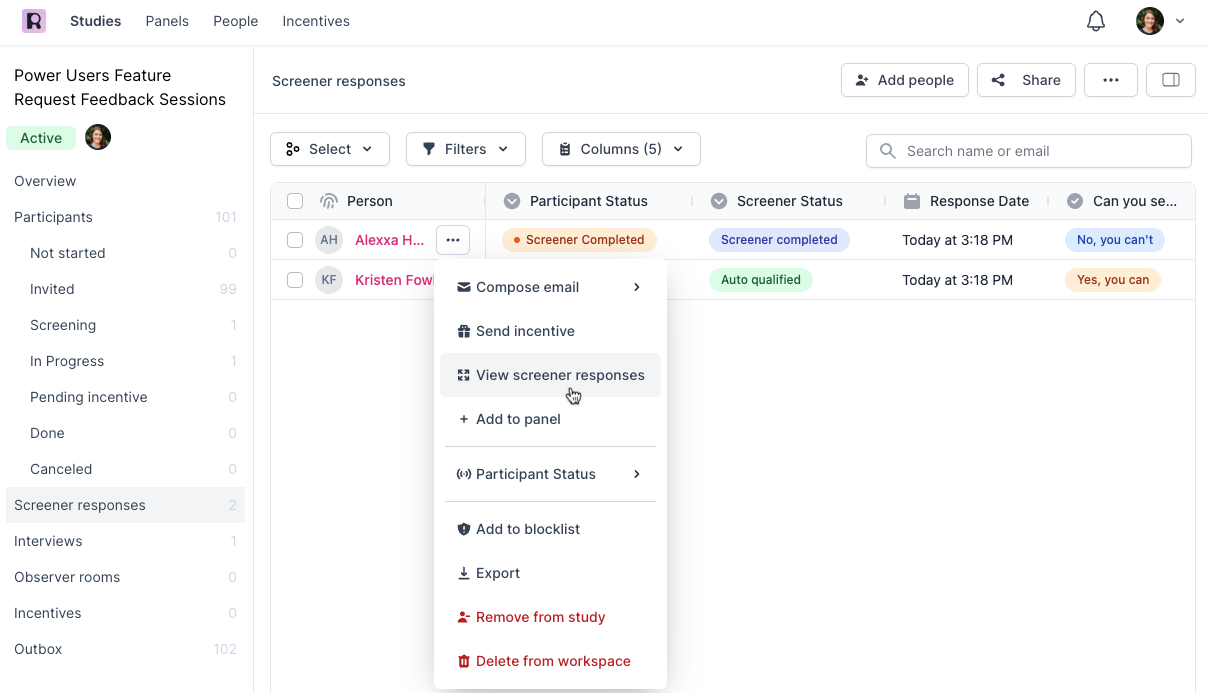Check the Alexxa H. row checkbox
The height and width of the screenshot is (693, 1209).
(x=295, y=240)
